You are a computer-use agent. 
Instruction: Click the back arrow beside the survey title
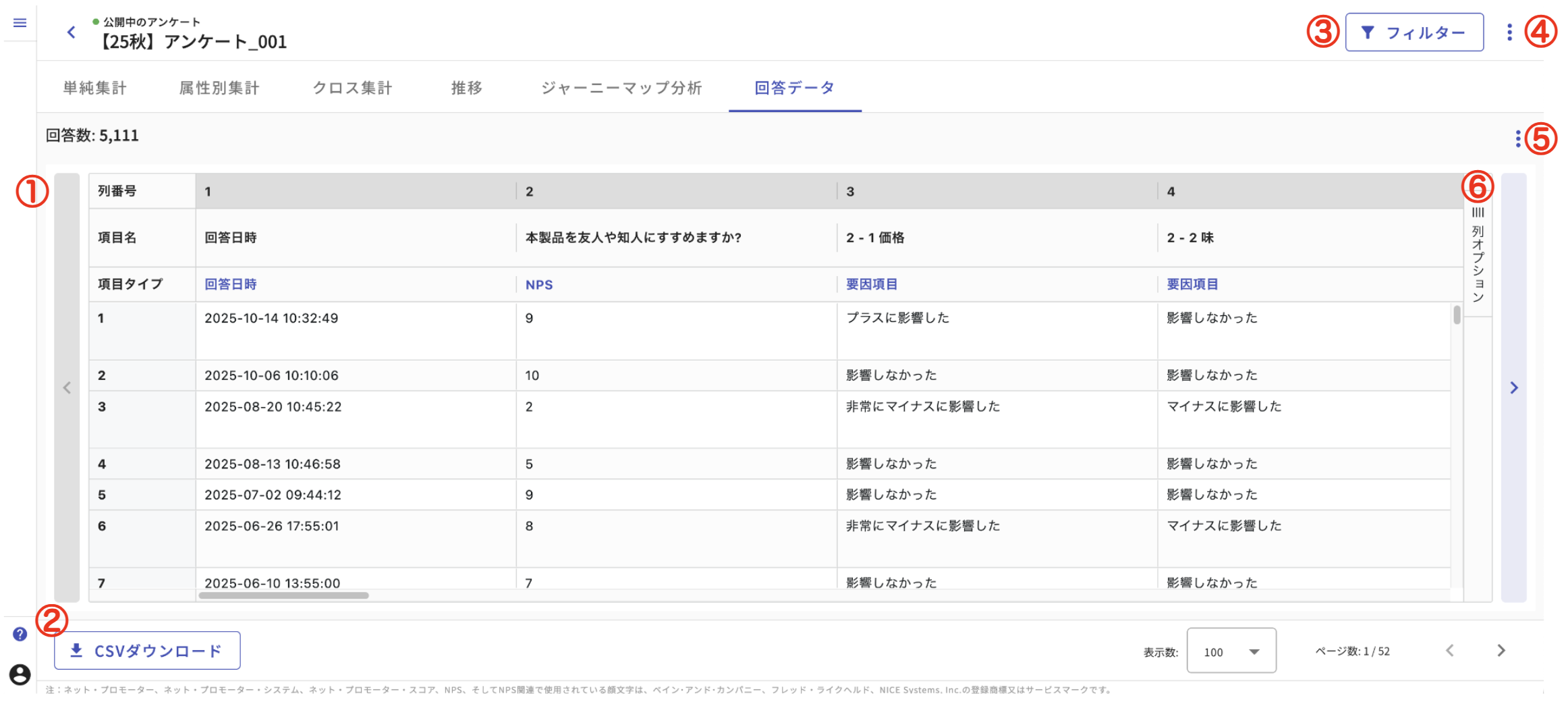click(72, 32)
